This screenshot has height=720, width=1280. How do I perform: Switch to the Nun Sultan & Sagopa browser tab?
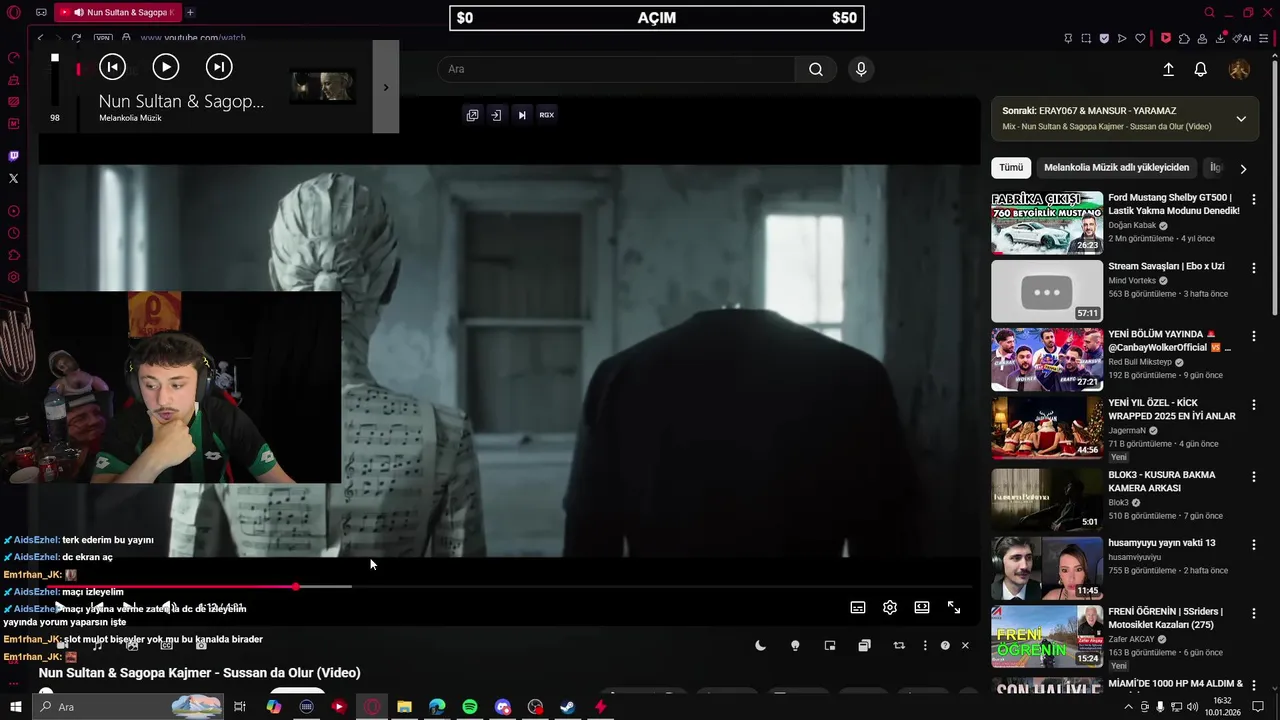116,12
